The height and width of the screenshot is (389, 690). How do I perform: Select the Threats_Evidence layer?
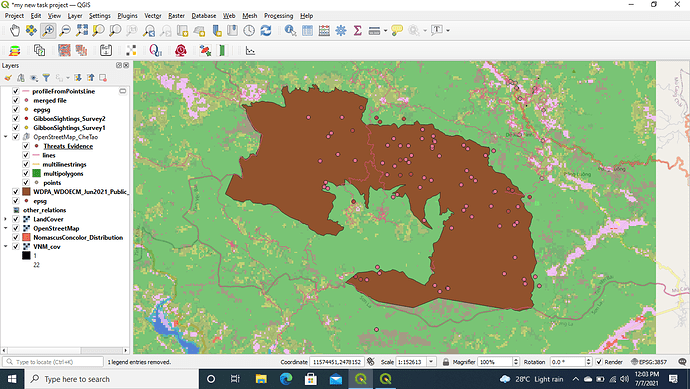coord(68,146)
